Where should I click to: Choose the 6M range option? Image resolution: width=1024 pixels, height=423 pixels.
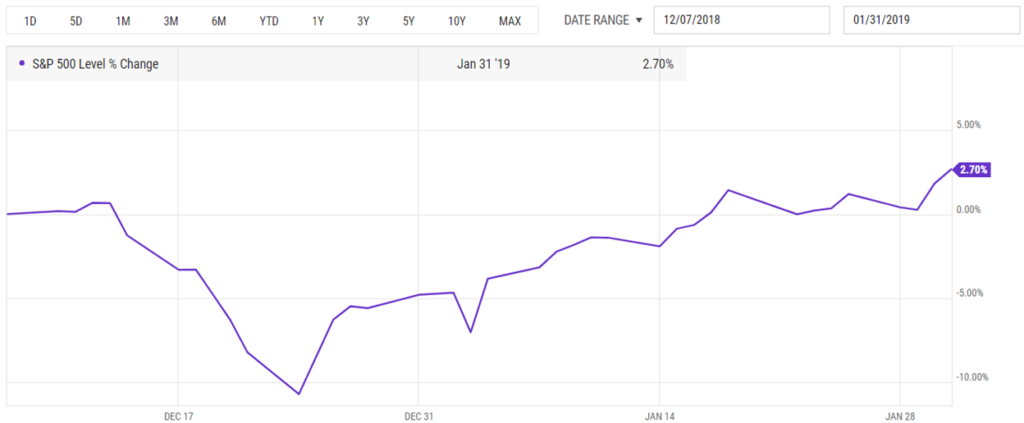218,21
